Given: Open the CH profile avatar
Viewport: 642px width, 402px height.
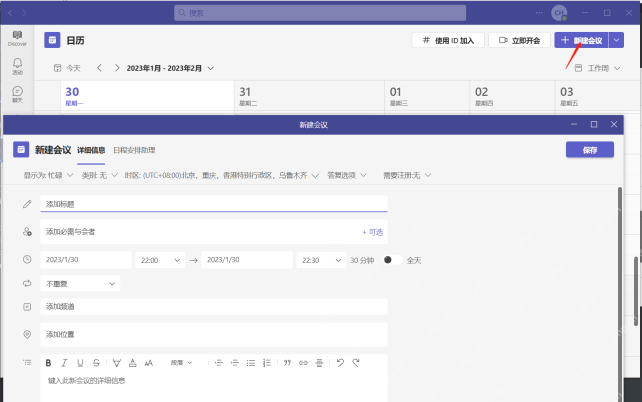Looking at the screenshot, I should coord(559,13).
